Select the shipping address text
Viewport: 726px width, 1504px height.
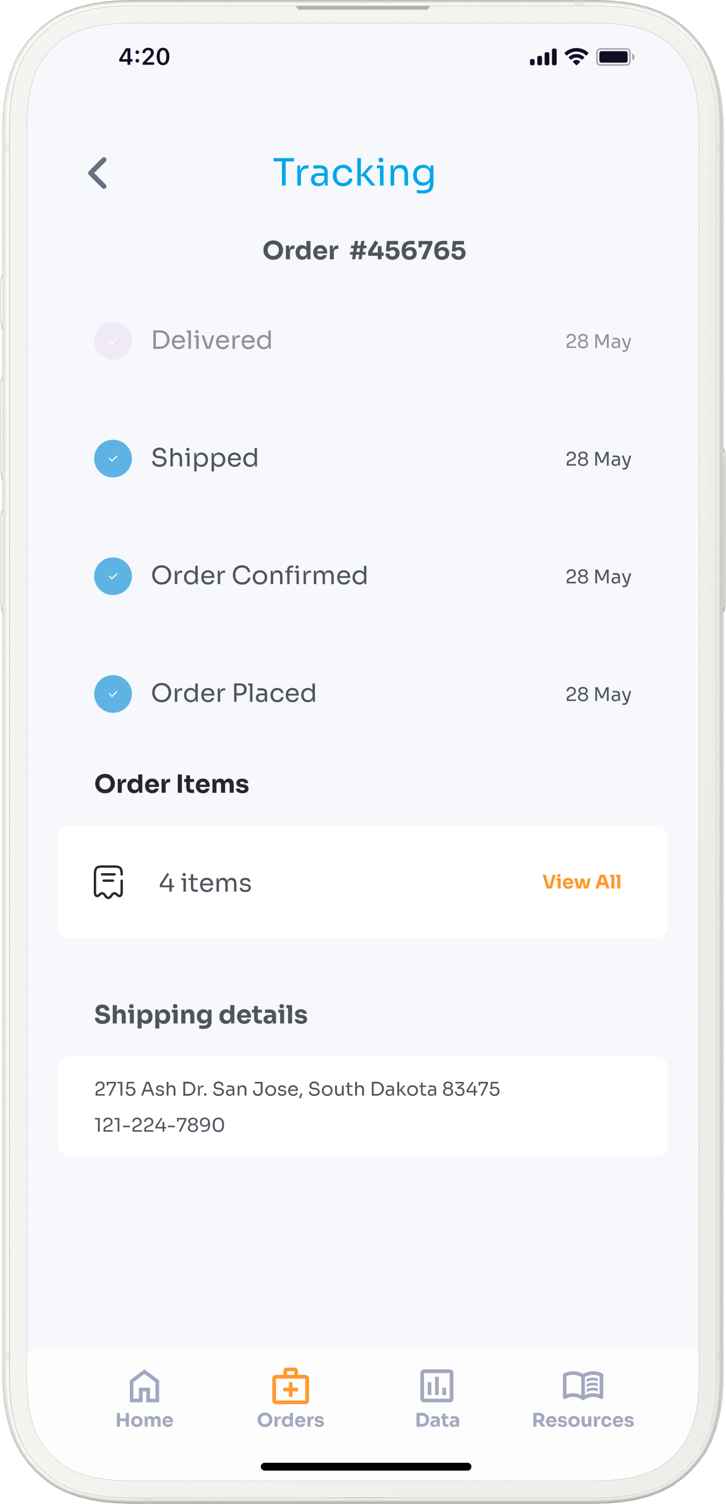click(297, 1089)
